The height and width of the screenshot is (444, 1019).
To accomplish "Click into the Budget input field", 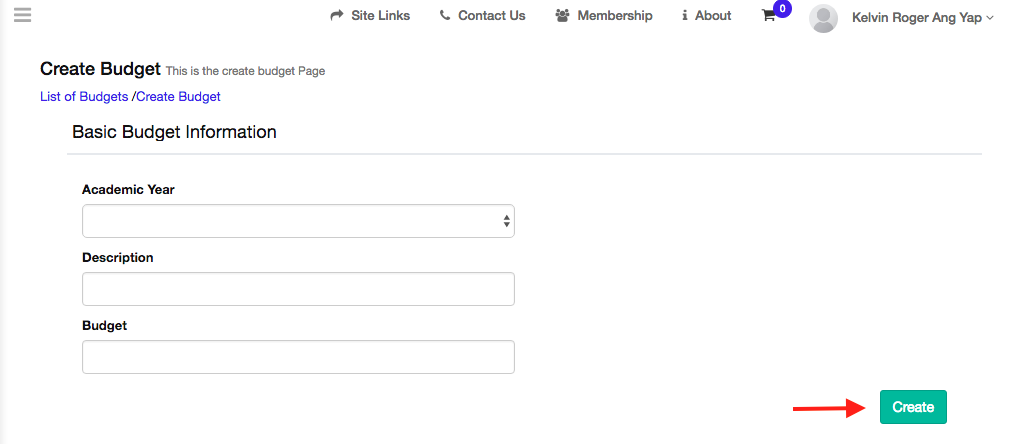I will point(297,357).
